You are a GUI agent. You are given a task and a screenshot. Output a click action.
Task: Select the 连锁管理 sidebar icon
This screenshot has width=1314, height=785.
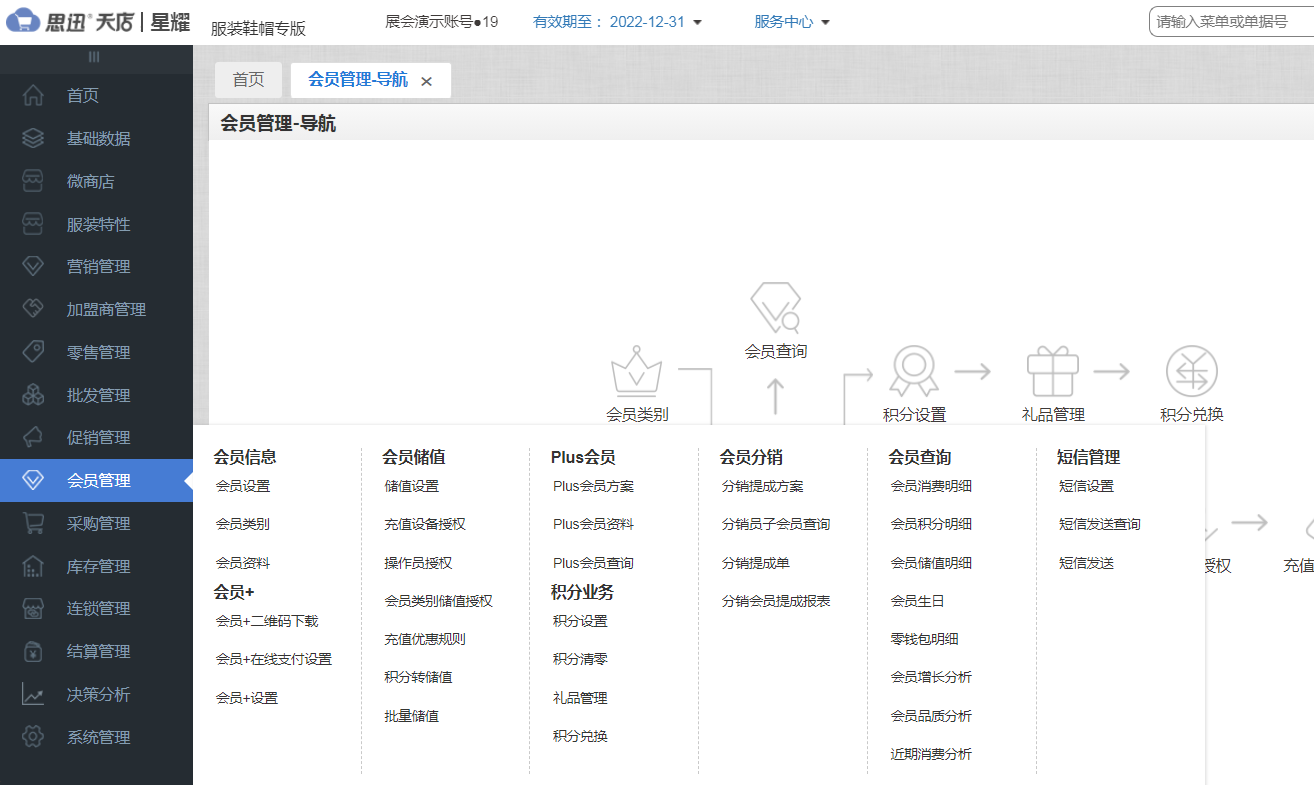pyautogui.click(x=35, y=607)
